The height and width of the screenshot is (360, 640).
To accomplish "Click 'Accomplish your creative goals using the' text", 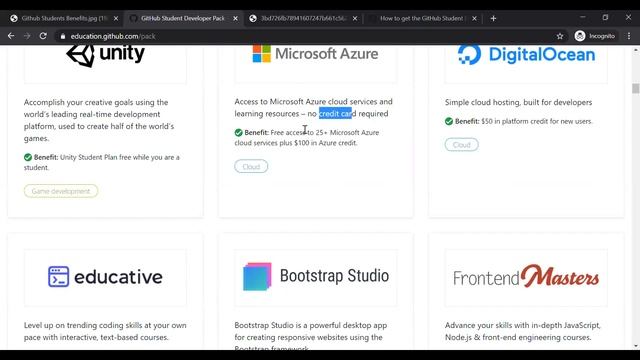I will click(96, 102).
